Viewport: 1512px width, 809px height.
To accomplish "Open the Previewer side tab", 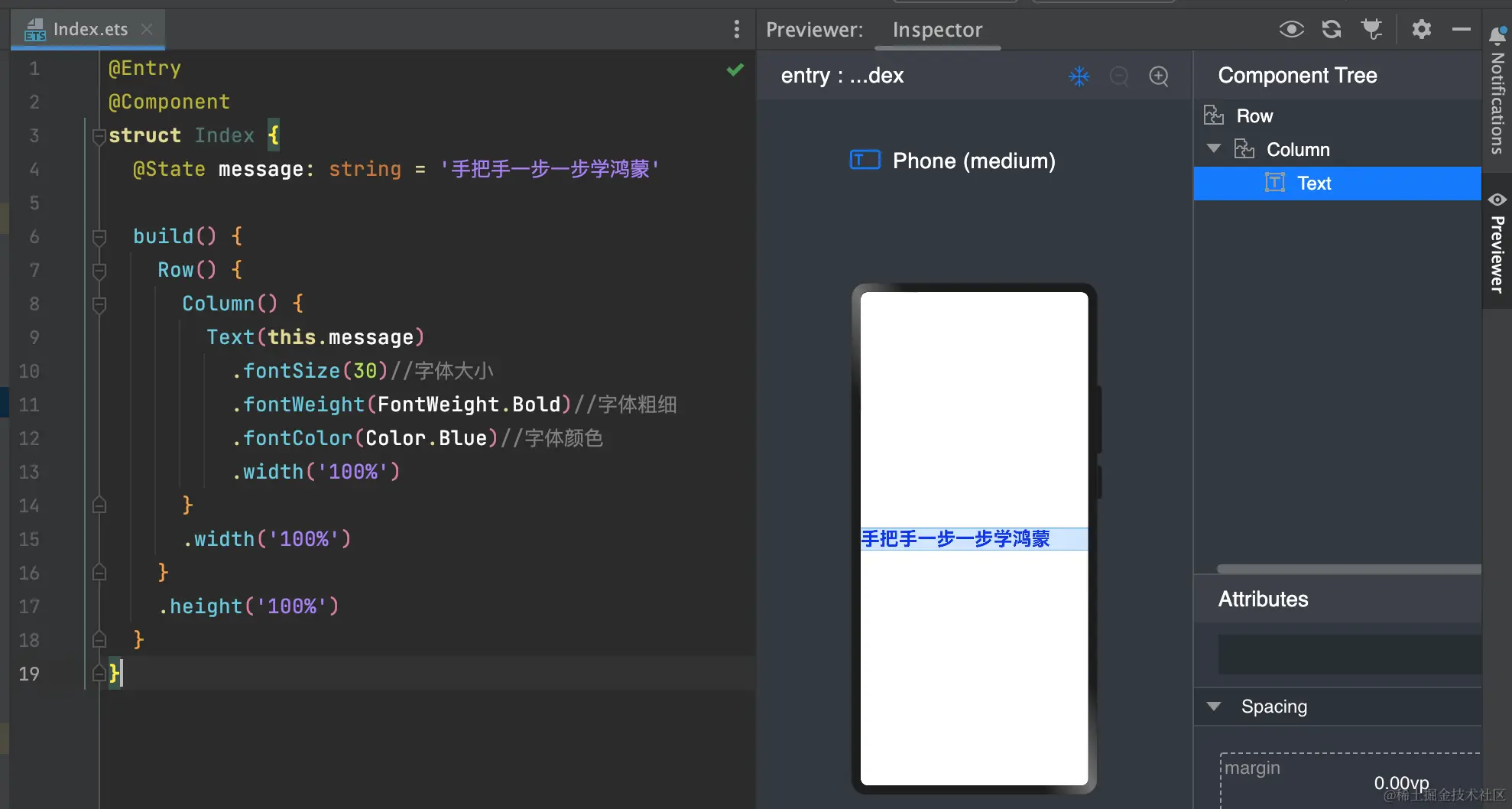I will tap(1497, 243).
